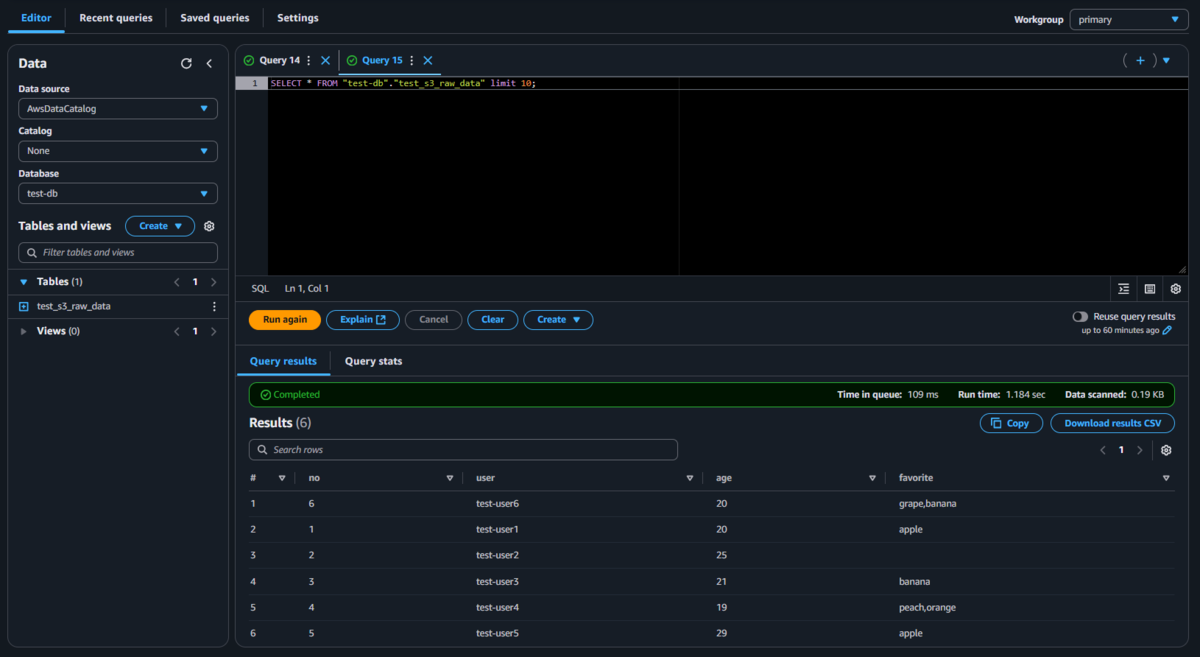Sort results by user column
The height and width of the screenshot is (657, 1200).
[x=690, y=478]
